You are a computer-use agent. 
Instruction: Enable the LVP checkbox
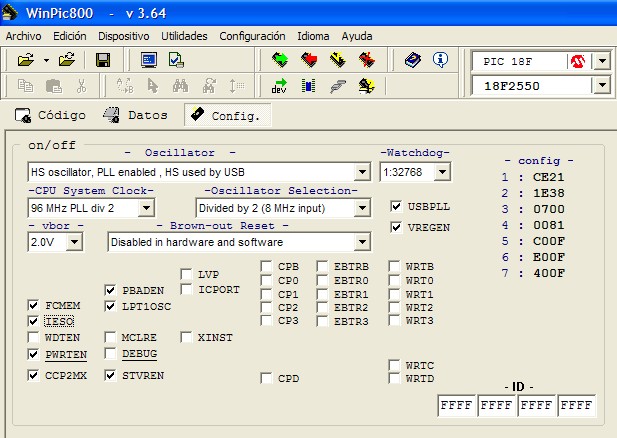(187, 274)
